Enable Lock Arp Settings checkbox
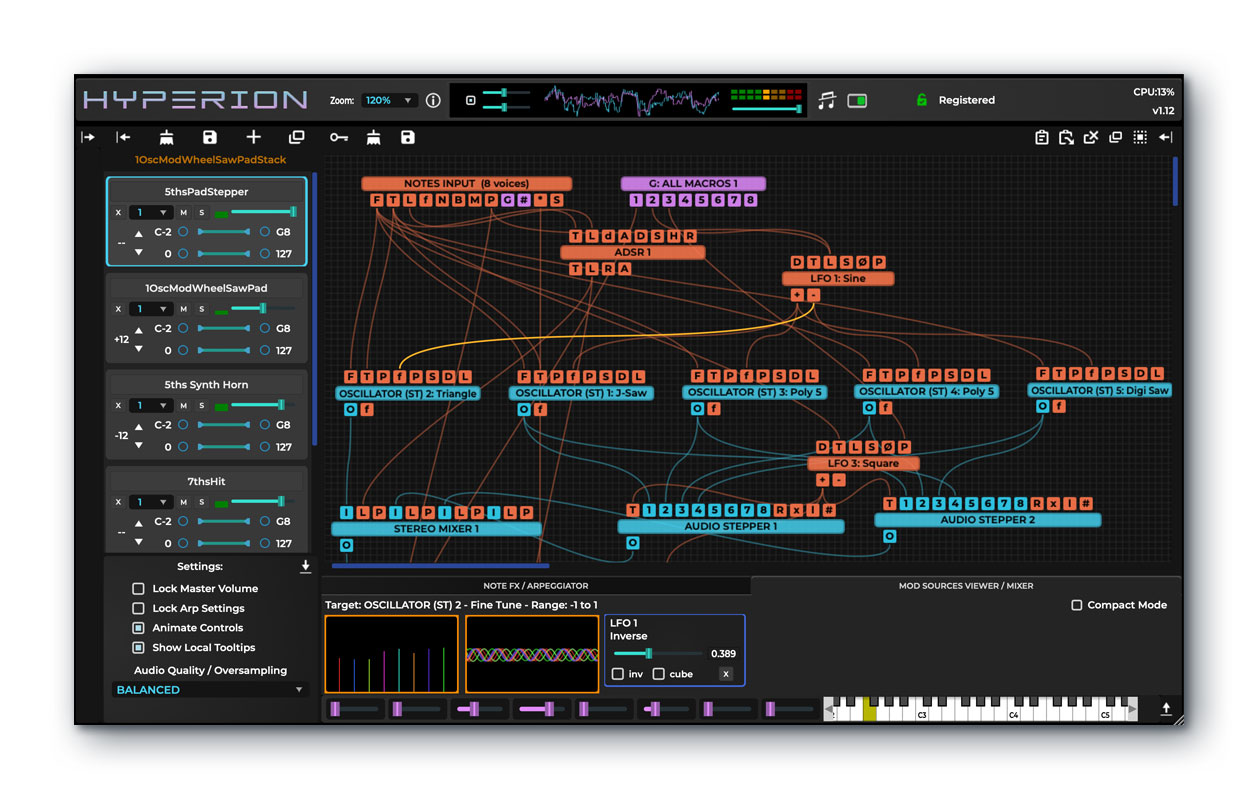Viewport: 1258px width, 790px height. [139, 608]
